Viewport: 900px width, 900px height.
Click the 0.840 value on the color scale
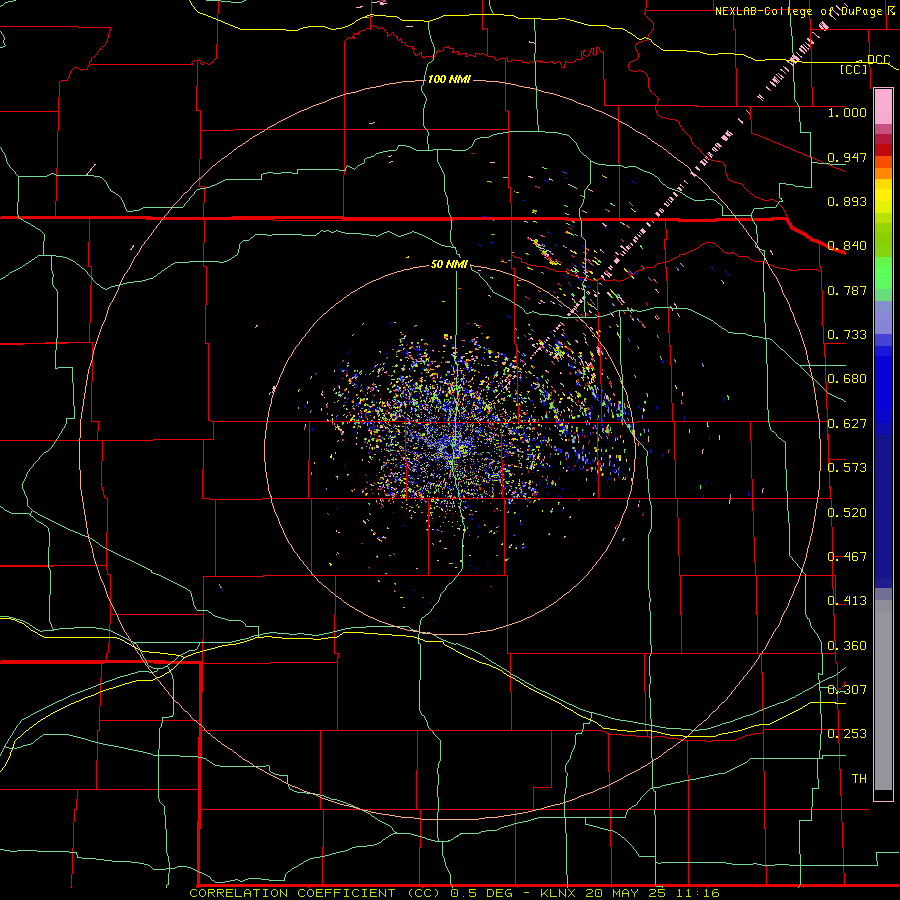[x=847, y=246]
